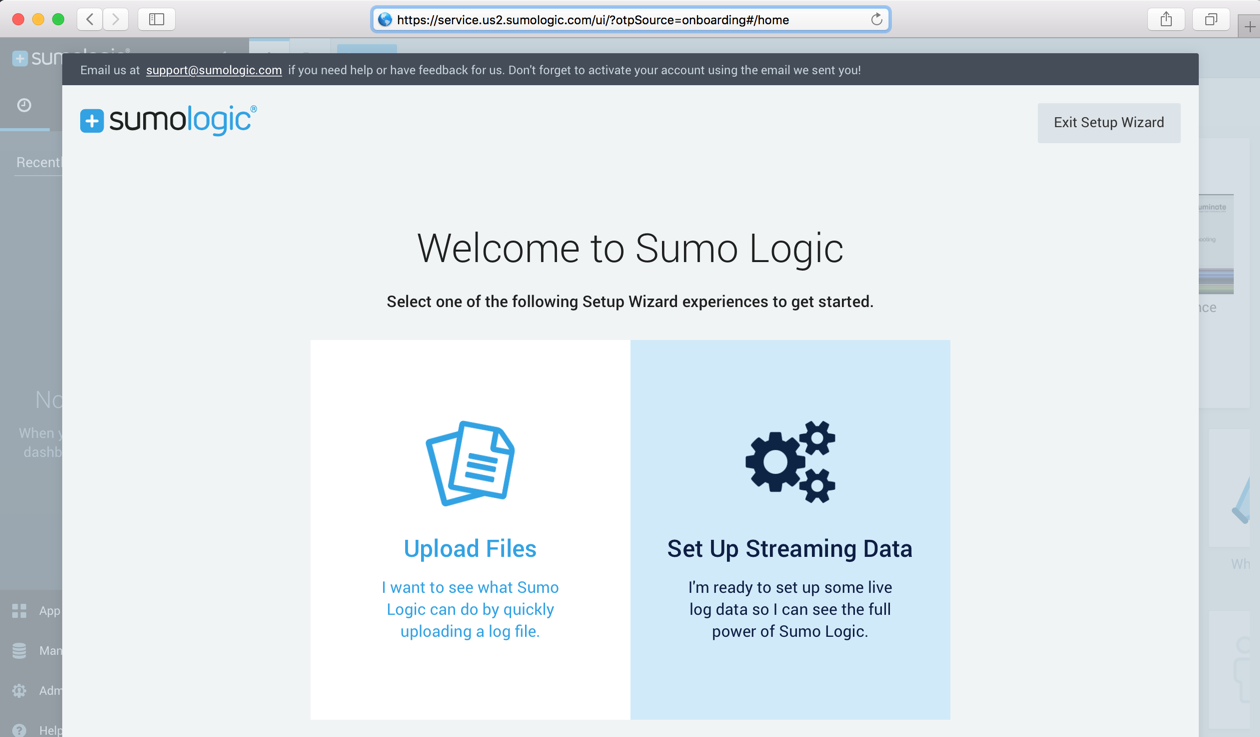Click the 'Select one of the following Setup Wizard experiences' text
The height and width of the screenshot is (737, 1260).
coord(630,301)
